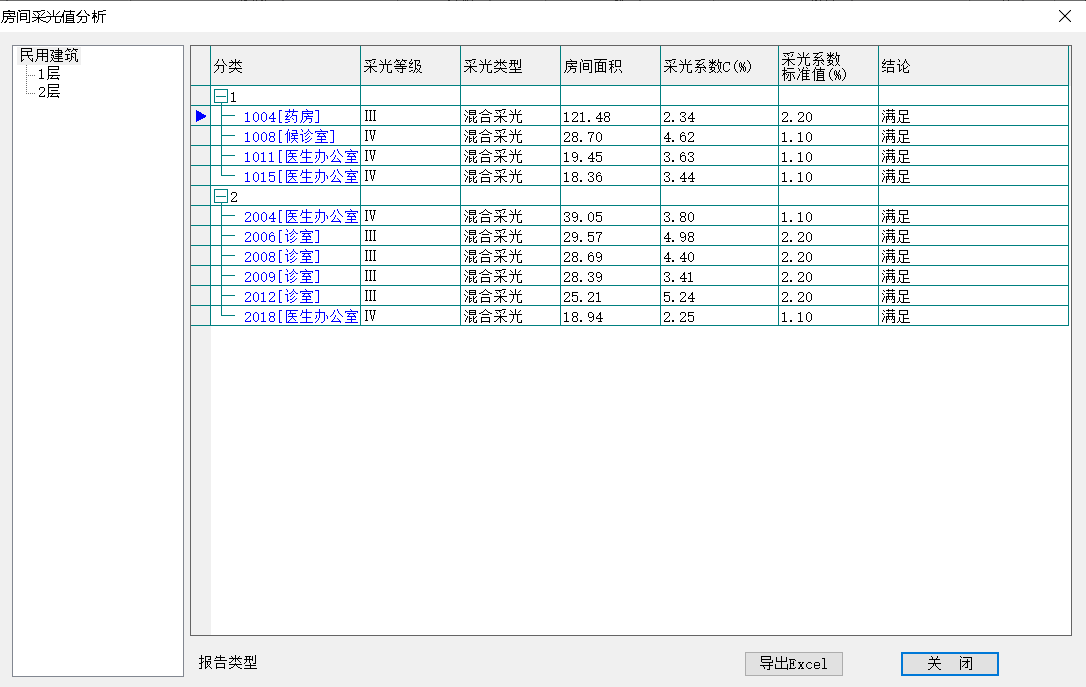Click the 导出Excel button
This screenshot has height=687, width=1086.
[x=793, y=664]
